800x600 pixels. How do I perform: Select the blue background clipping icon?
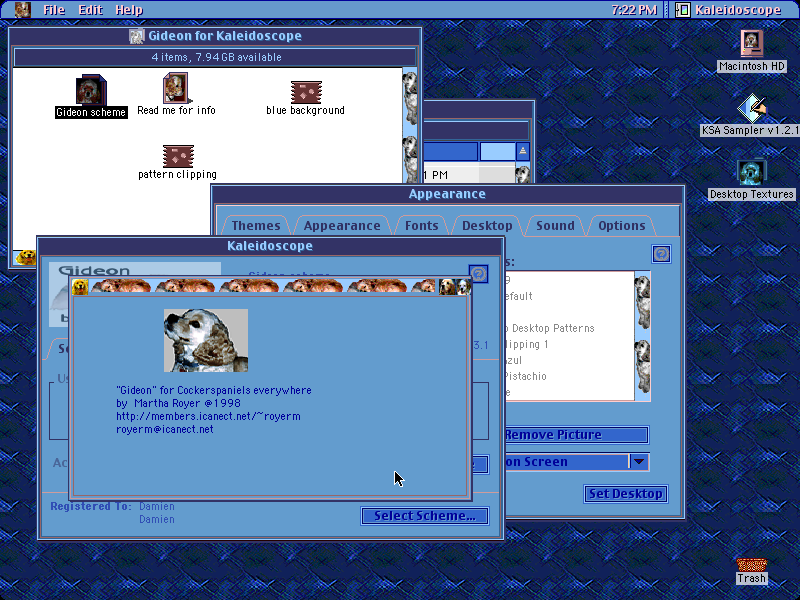tap(306, 92)
